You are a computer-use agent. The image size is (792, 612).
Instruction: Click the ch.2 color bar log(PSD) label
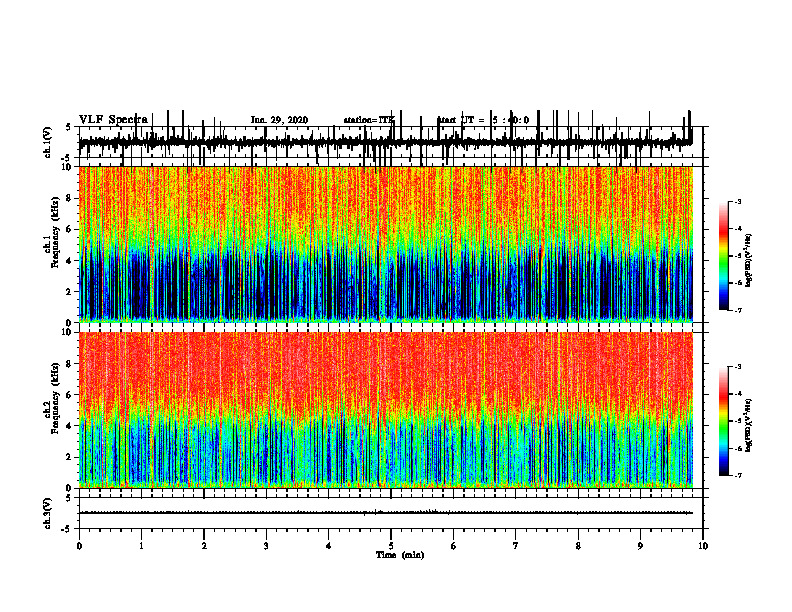[749, 426]
